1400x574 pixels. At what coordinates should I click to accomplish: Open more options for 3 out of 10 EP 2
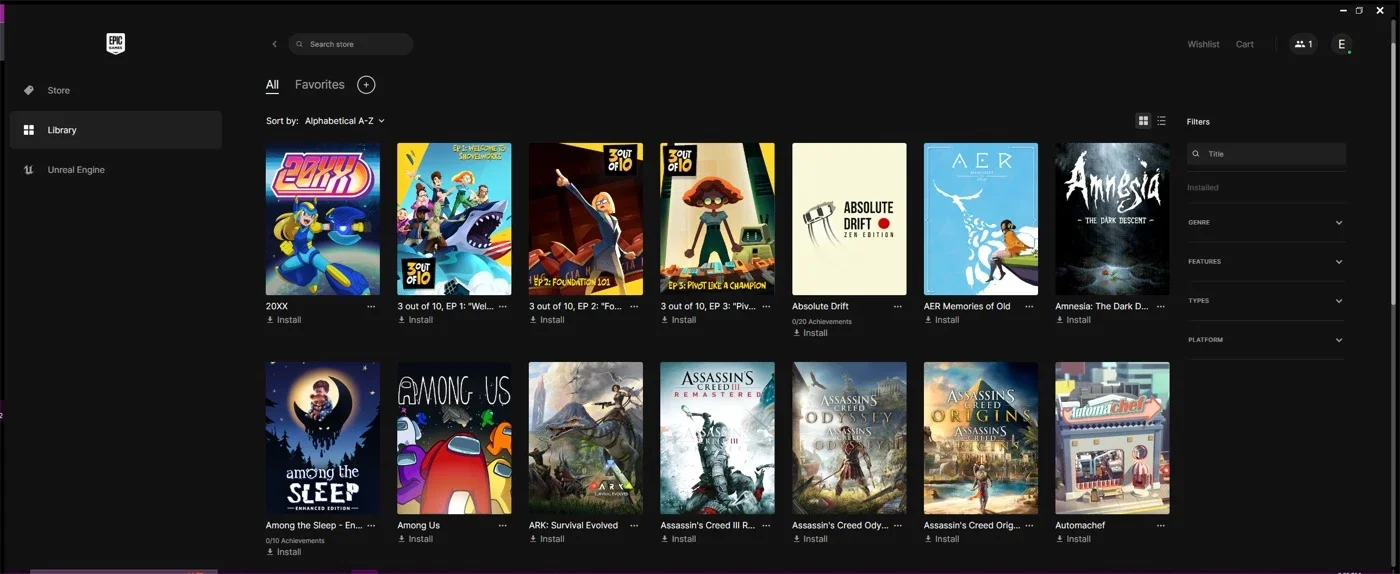(634, 307)
